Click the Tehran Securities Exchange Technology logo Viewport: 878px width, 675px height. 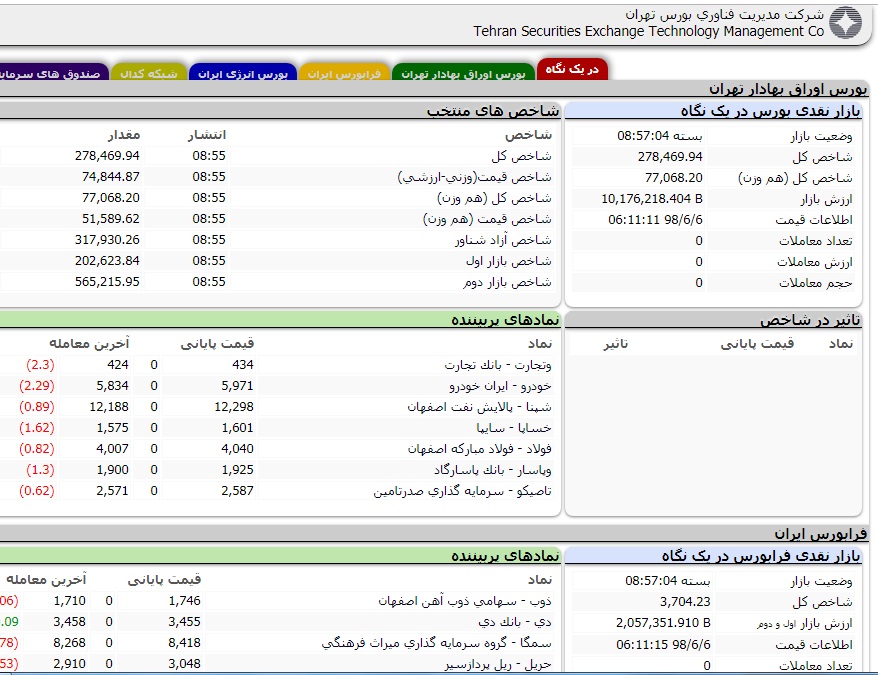[x=846, y=23]
